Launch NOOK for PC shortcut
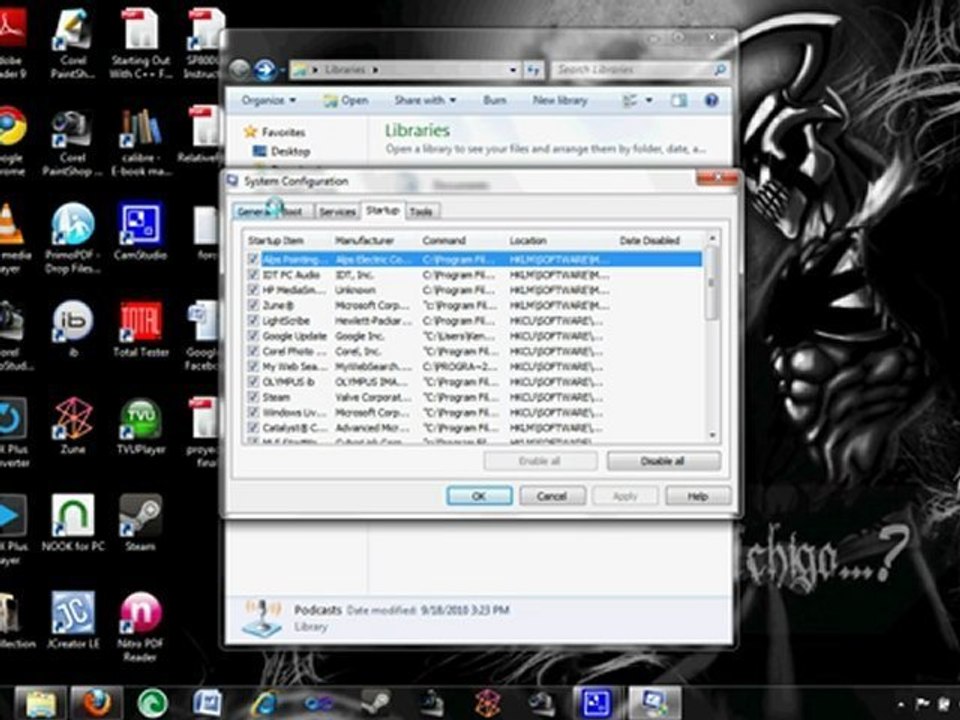The width and height of the screenshot is (960, 720). click(x=73, y=522)
